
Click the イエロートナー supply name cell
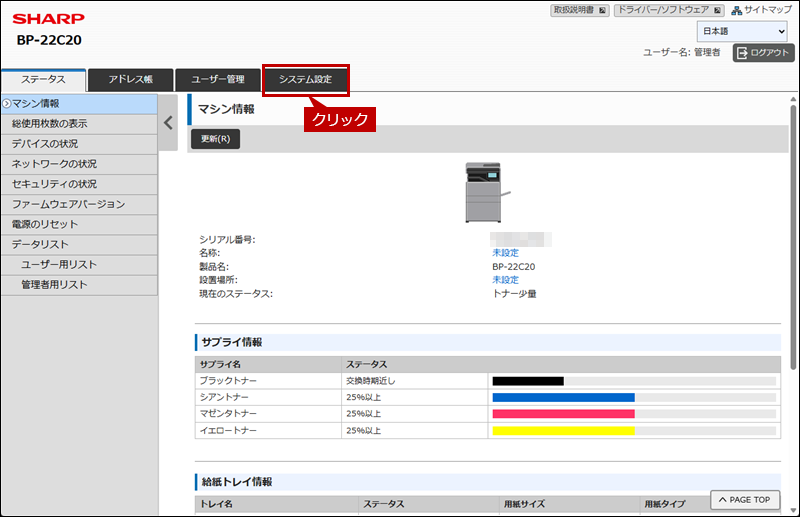click(268, 431)
